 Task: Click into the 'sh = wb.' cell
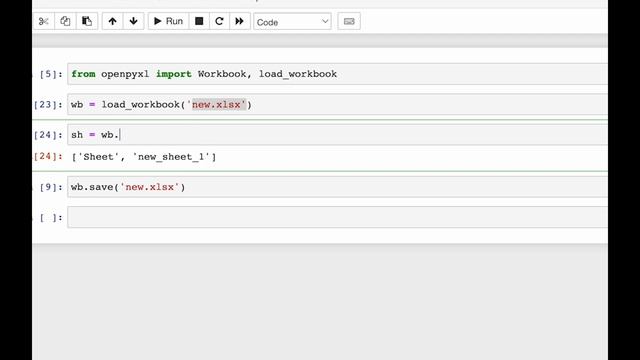pos(338,135)
